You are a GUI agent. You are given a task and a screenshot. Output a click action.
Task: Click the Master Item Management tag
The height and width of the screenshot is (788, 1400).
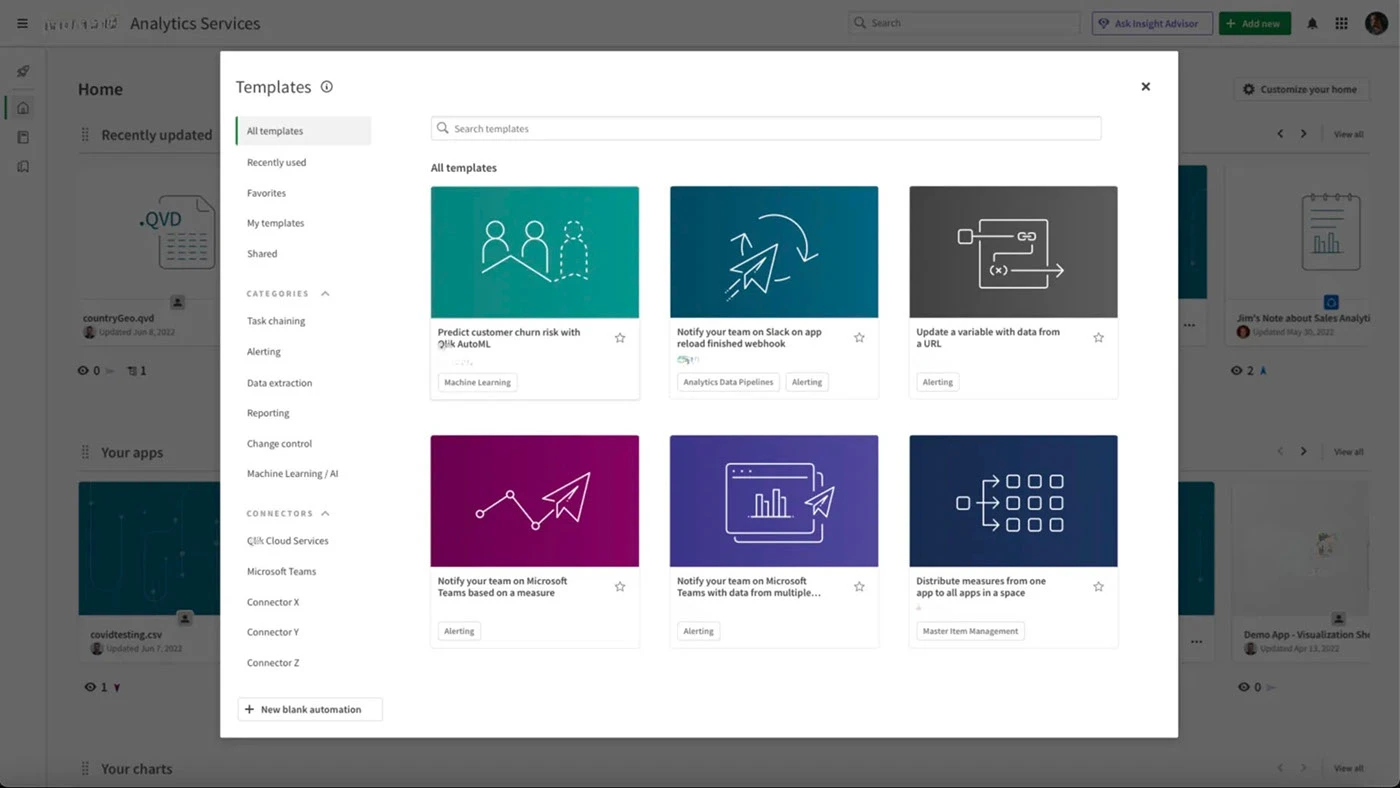971,631
